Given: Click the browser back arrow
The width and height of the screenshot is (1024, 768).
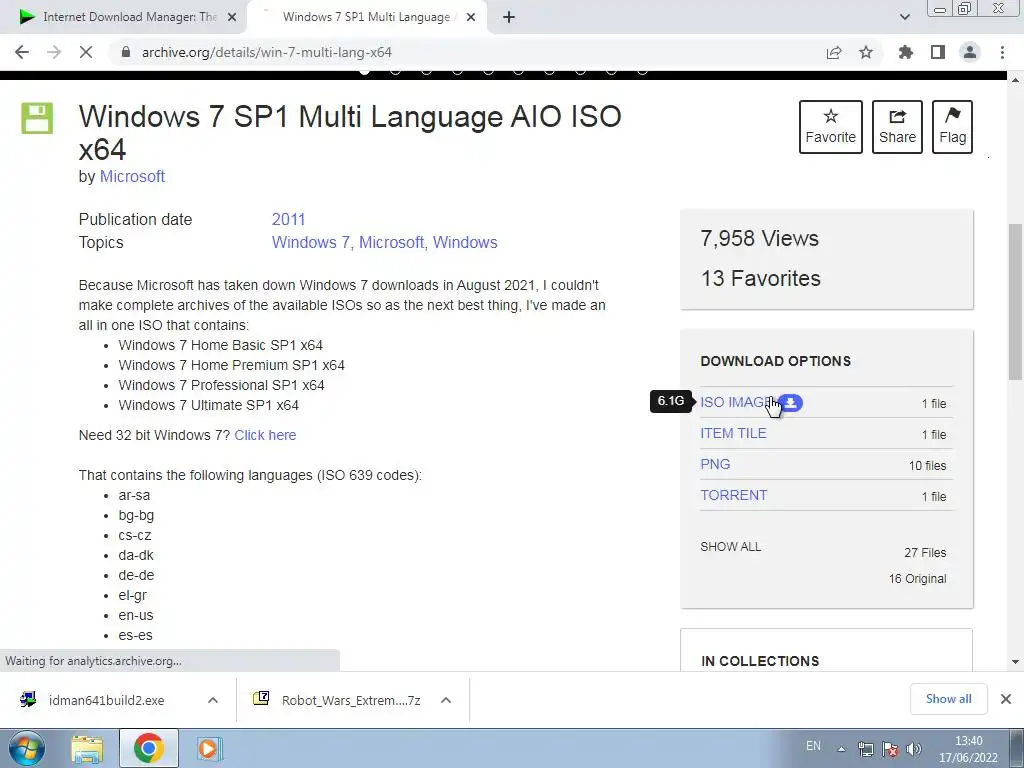Looking at the screenshot, I should pyautogui.click(x=22, y=52).
